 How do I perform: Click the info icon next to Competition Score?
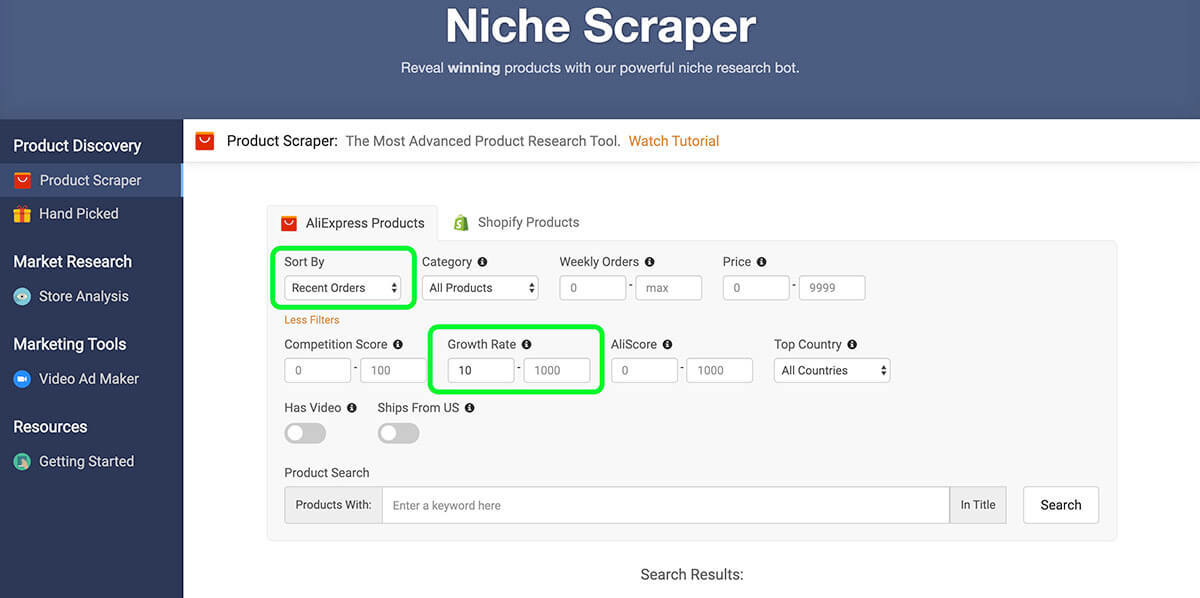398,344
